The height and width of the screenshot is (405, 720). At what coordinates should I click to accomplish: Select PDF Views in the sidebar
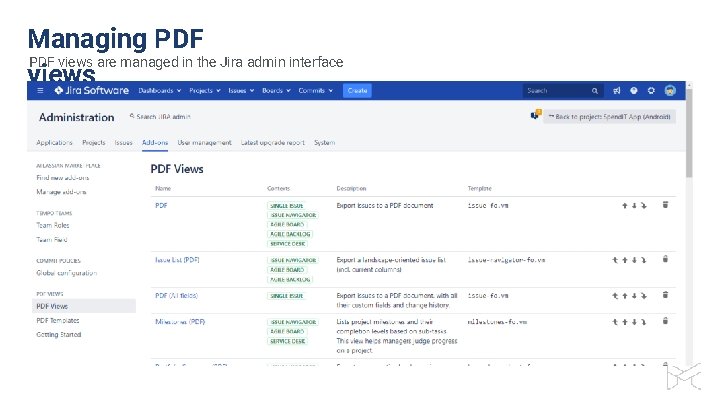point(84,306)
